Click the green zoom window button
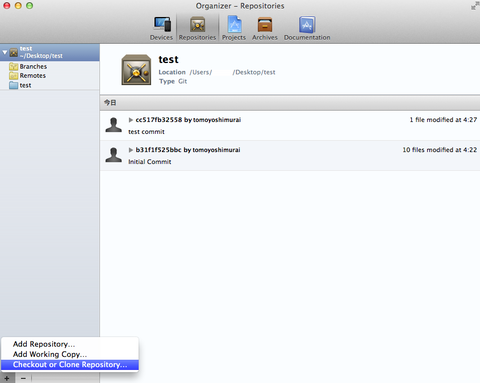This screenshot has height=383, width=480. [30, 6]
